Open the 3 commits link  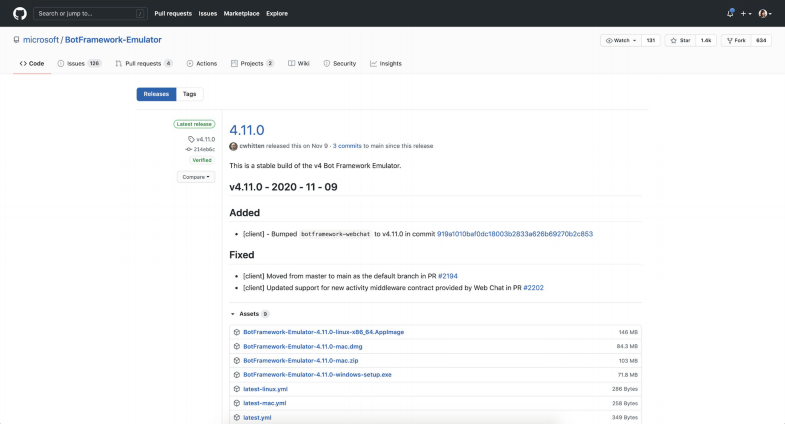click(x=347, y=146)
